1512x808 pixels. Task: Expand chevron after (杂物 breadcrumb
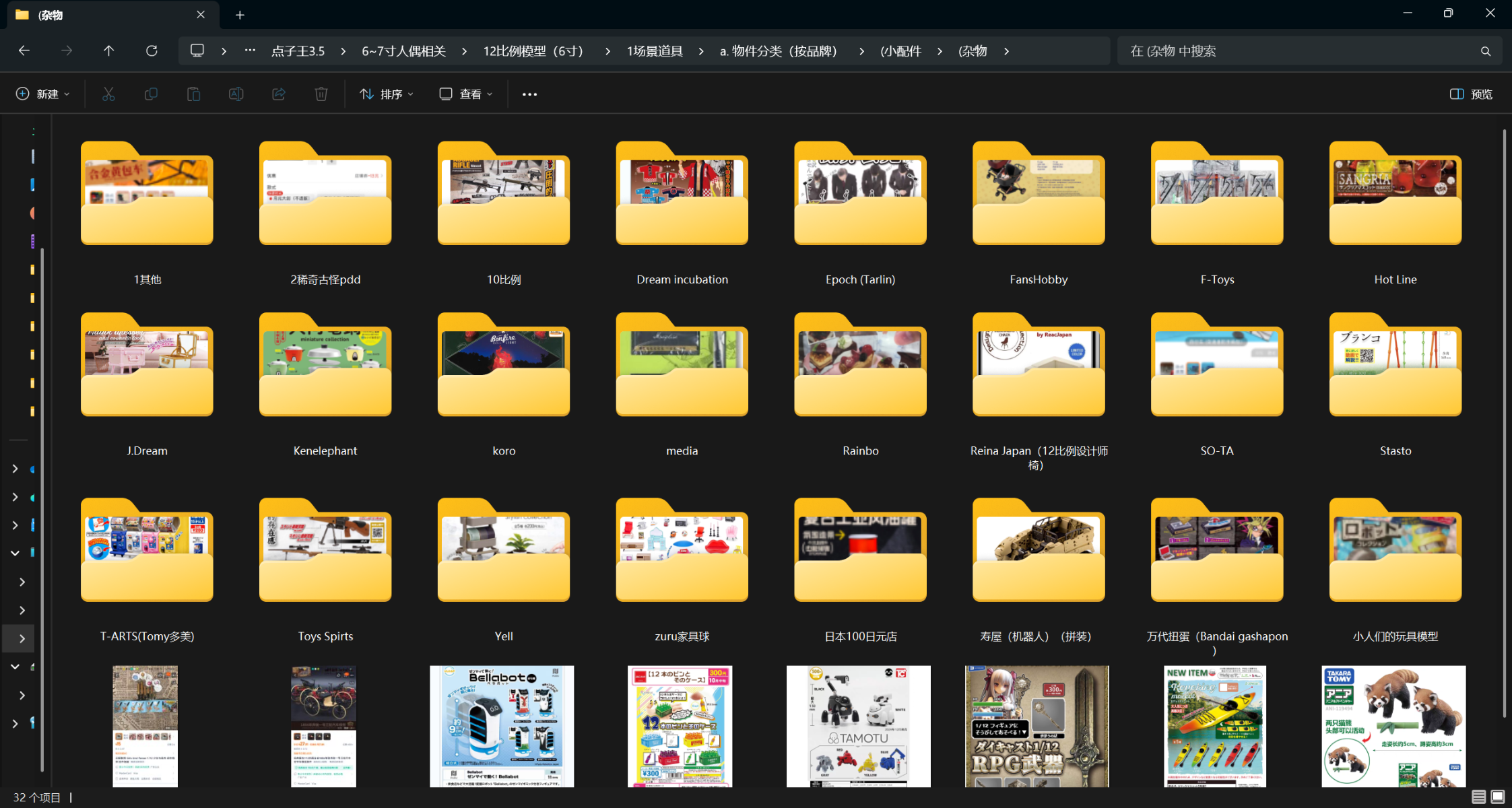point(1006,51)
